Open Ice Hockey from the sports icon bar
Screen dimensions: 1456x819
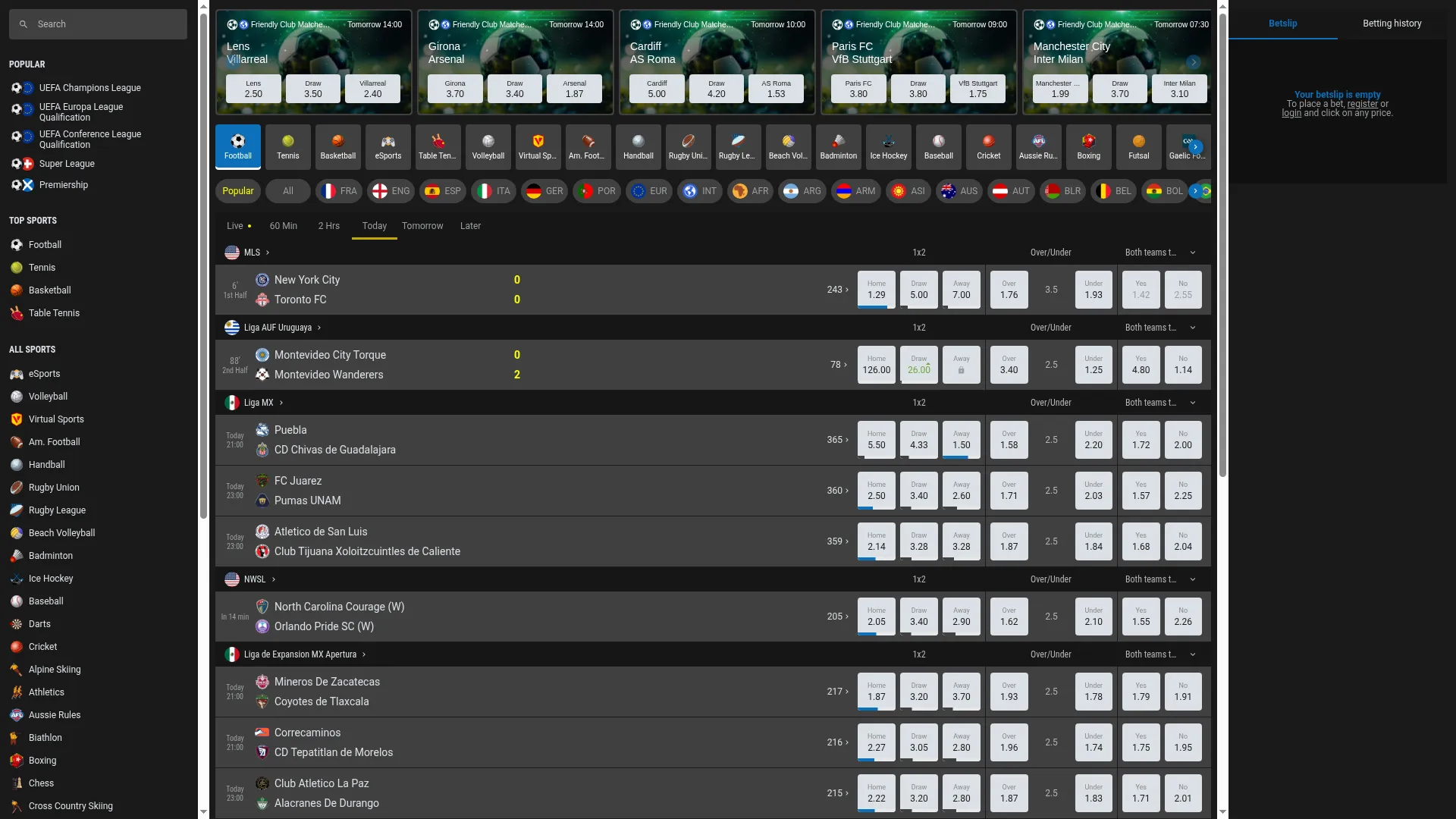tap(889, 146)
